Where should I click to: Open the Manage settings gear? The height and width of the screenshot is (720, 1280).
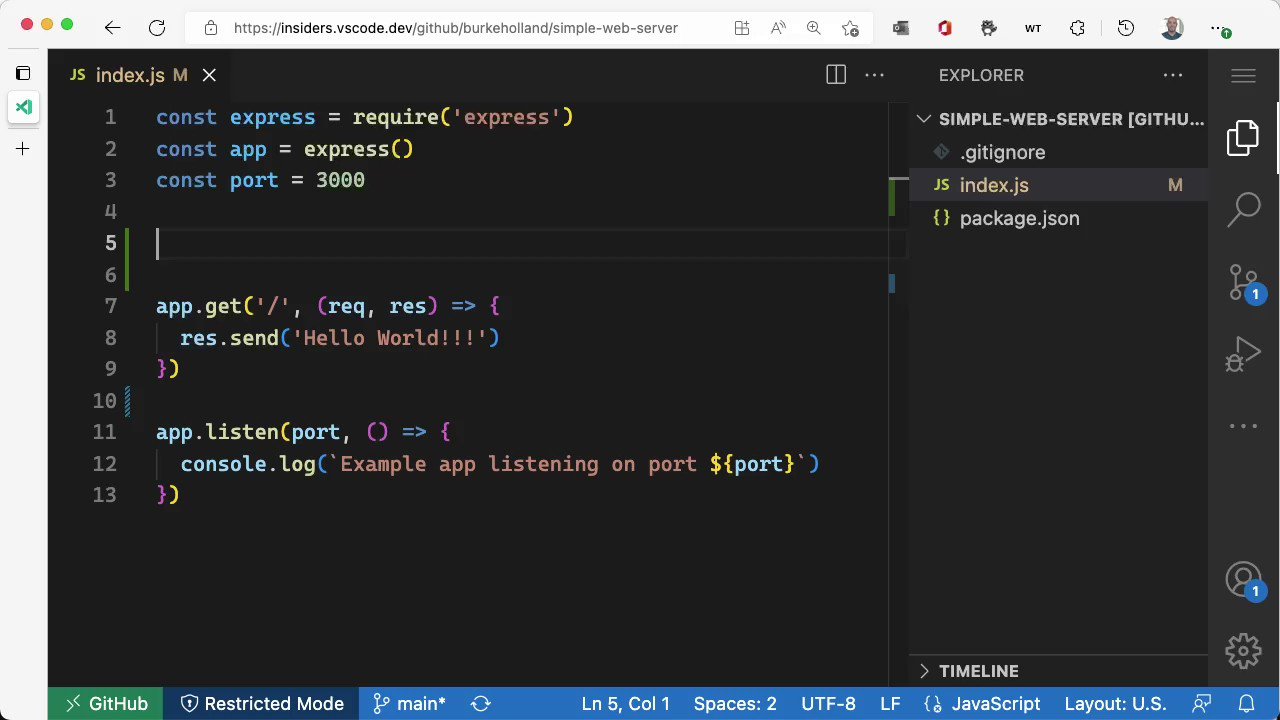point(1243,651)
